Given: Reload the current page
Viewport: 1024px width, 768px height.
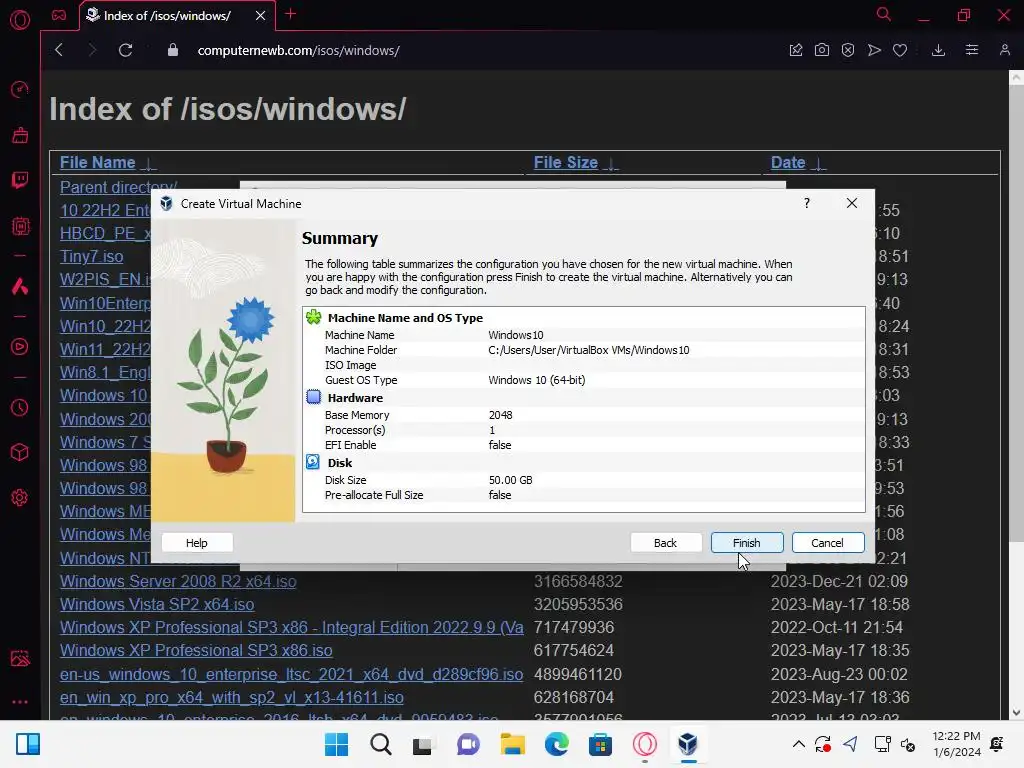Looking at the screenshot, I should pos(125,50).
